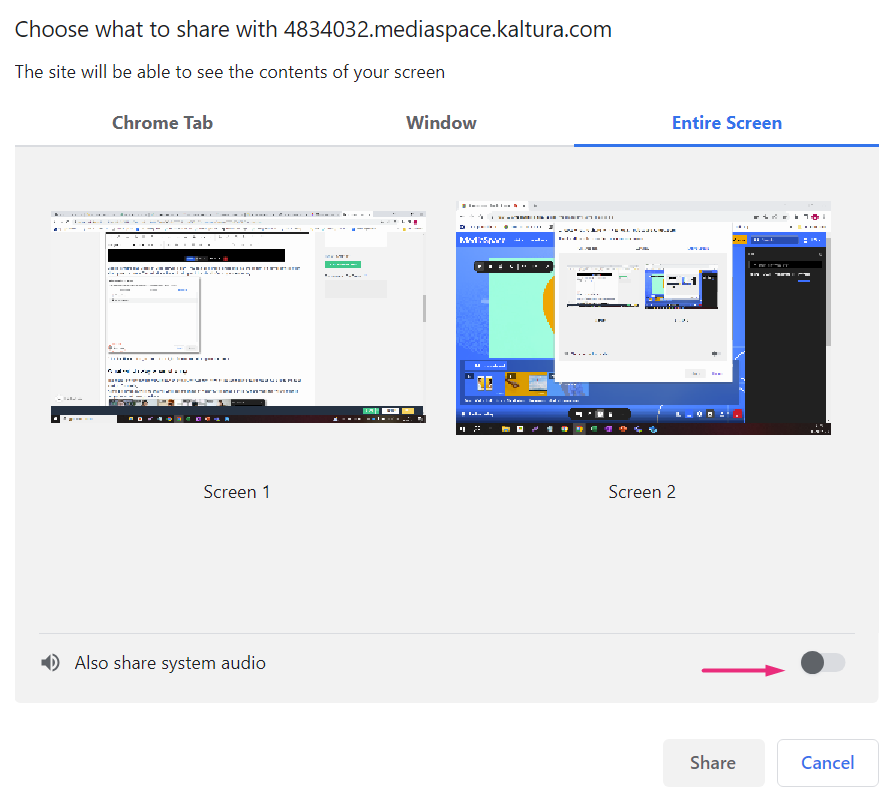Screen dimensions: 887x806
Task: Enable the share system audio toggle
Action: tap(823, 662)
